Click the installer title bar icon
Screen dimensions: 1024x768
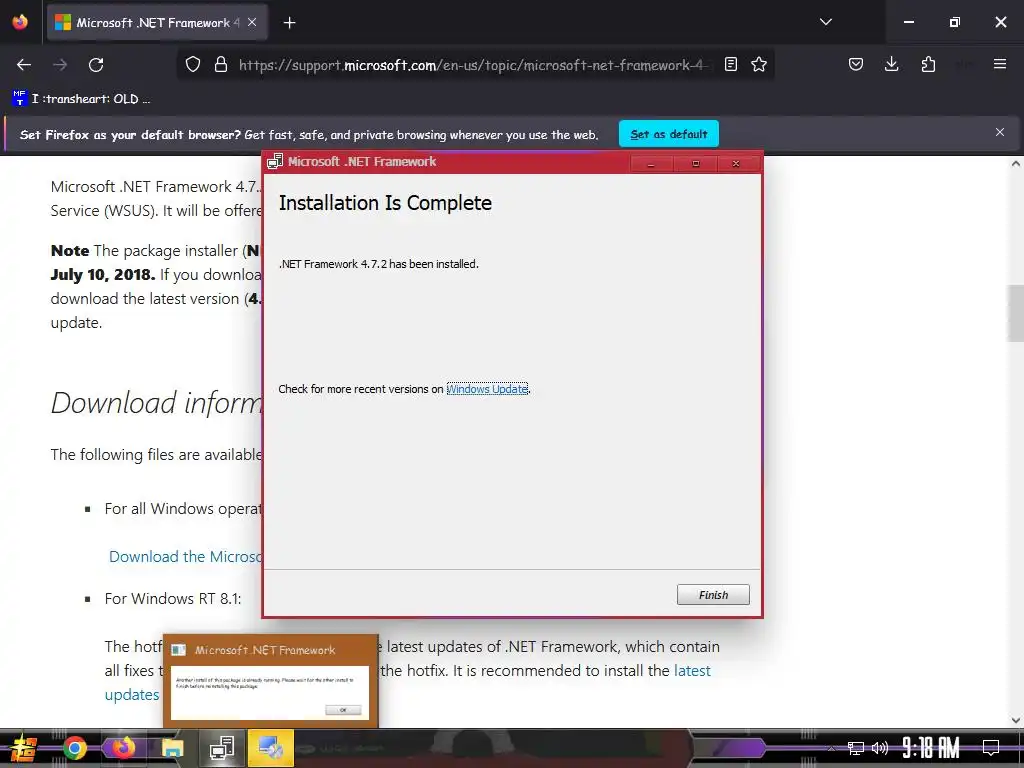[x=275, y=161]
